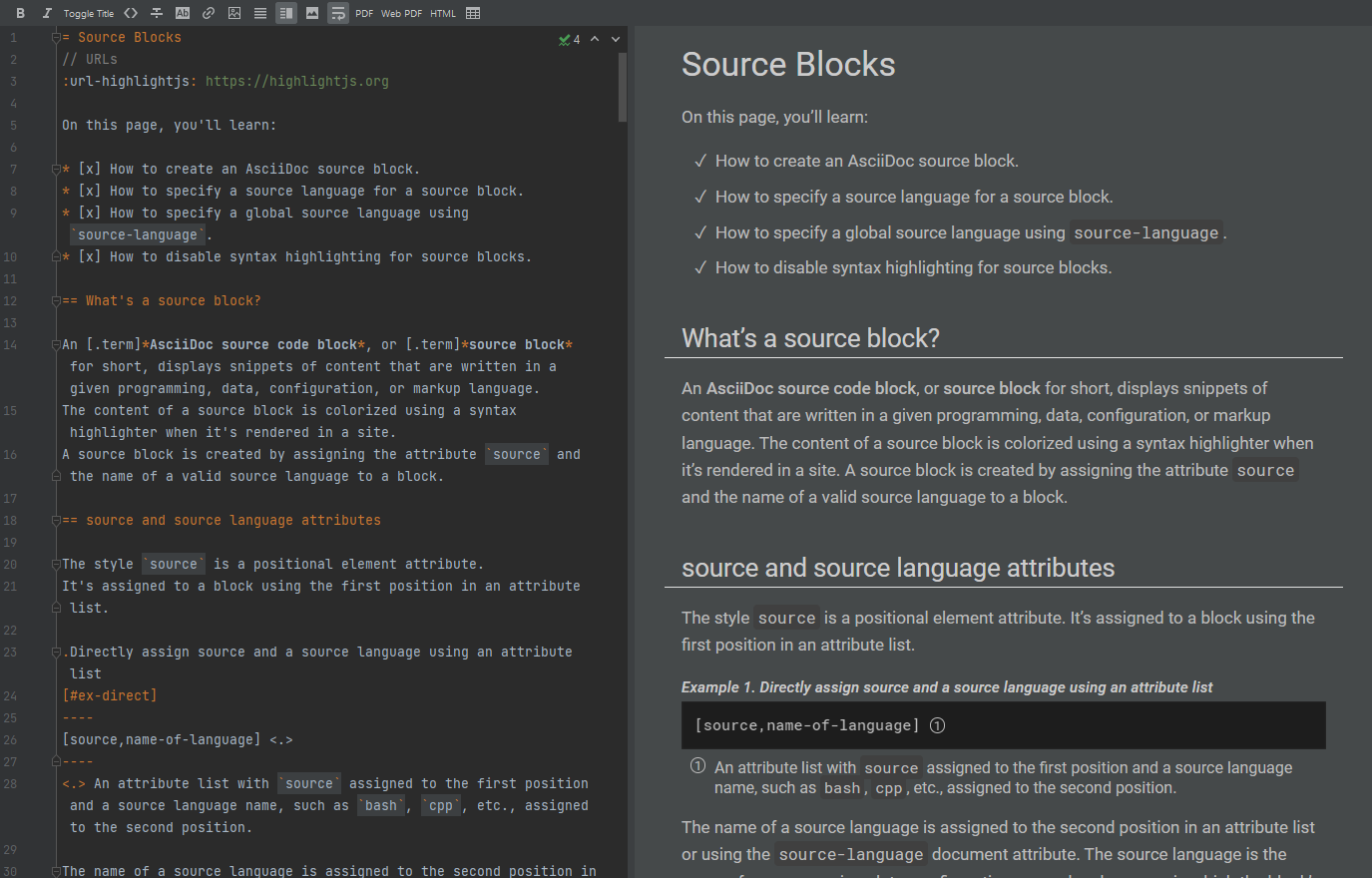
Task: Insert a link with the chain icon
Action: [207, 13]
